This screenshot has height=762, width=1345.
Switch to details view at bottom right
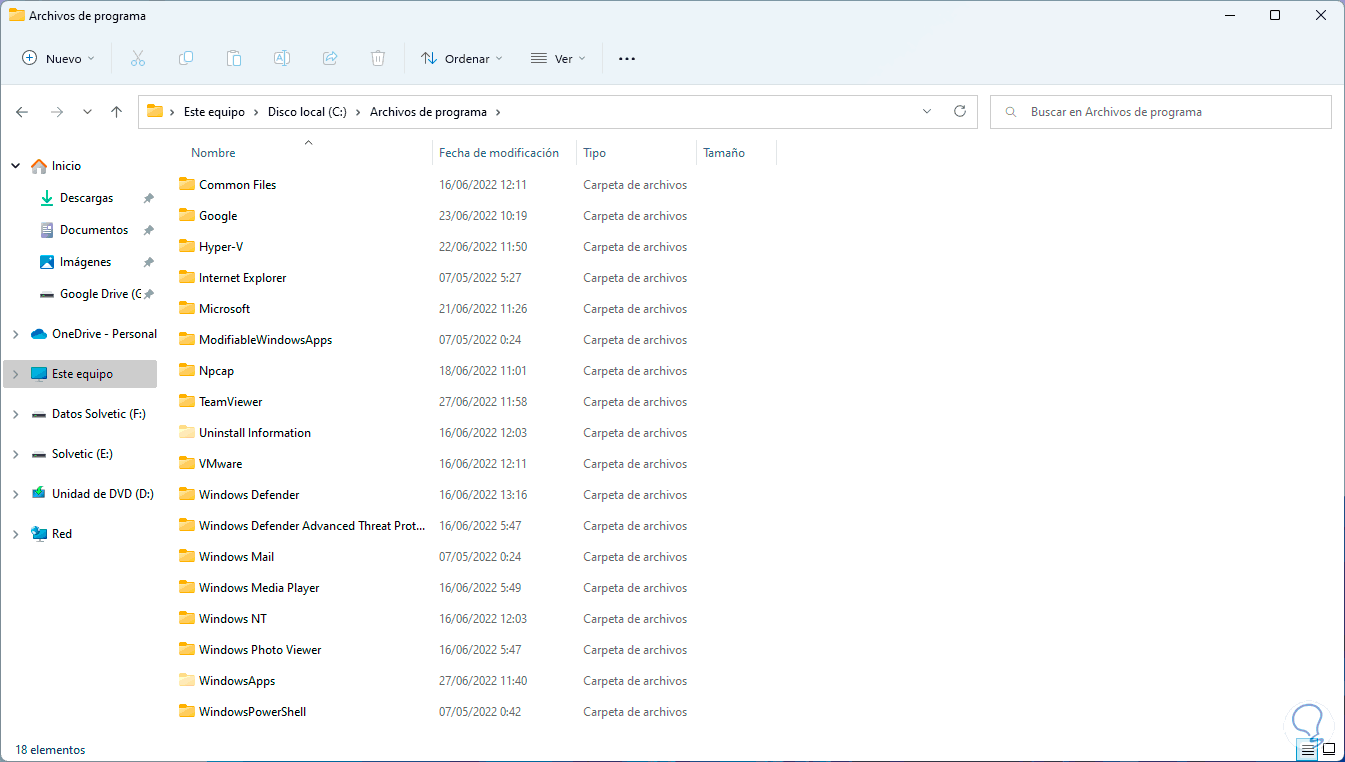tap(1308, 748)
